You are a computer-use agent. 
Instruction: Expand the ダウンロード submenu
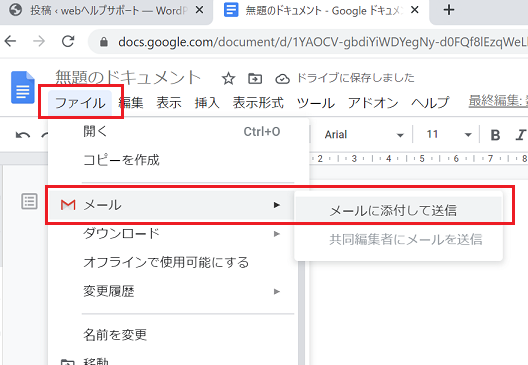(172, 233)
